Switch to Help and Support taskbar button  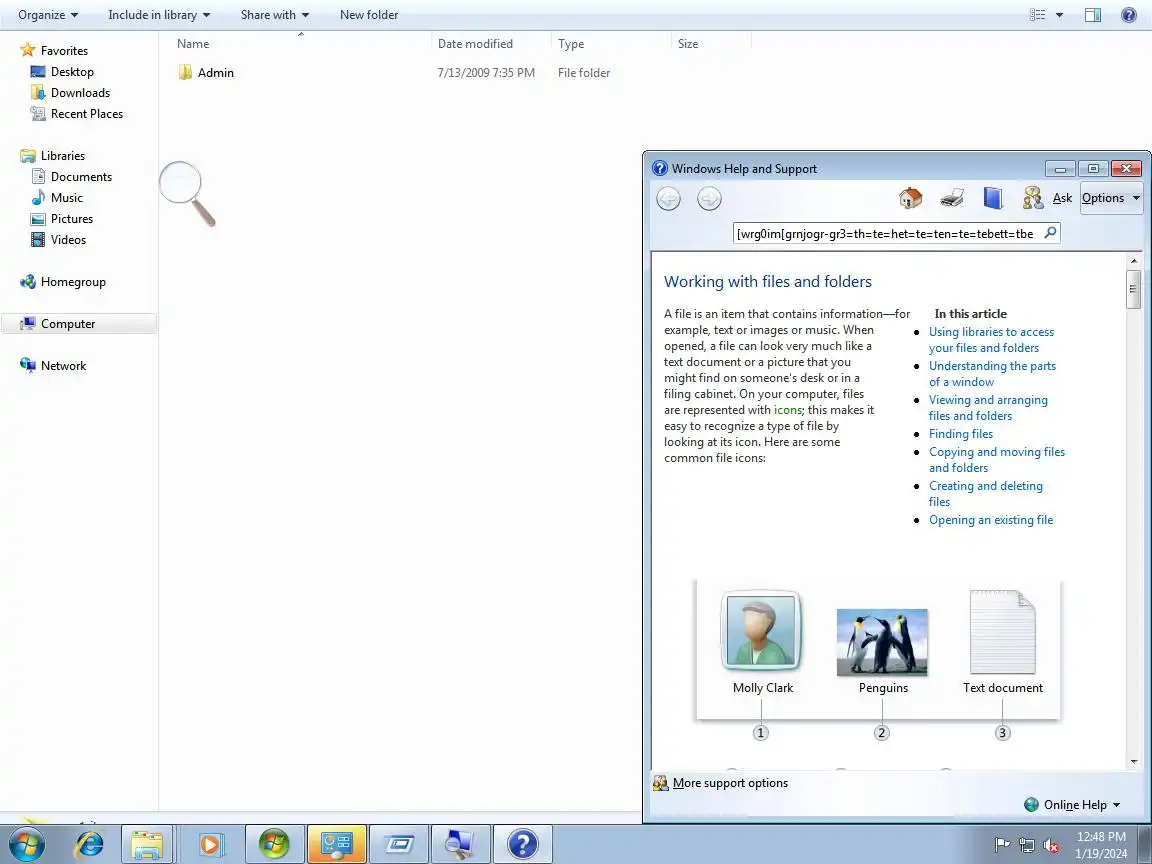(522, 844)
